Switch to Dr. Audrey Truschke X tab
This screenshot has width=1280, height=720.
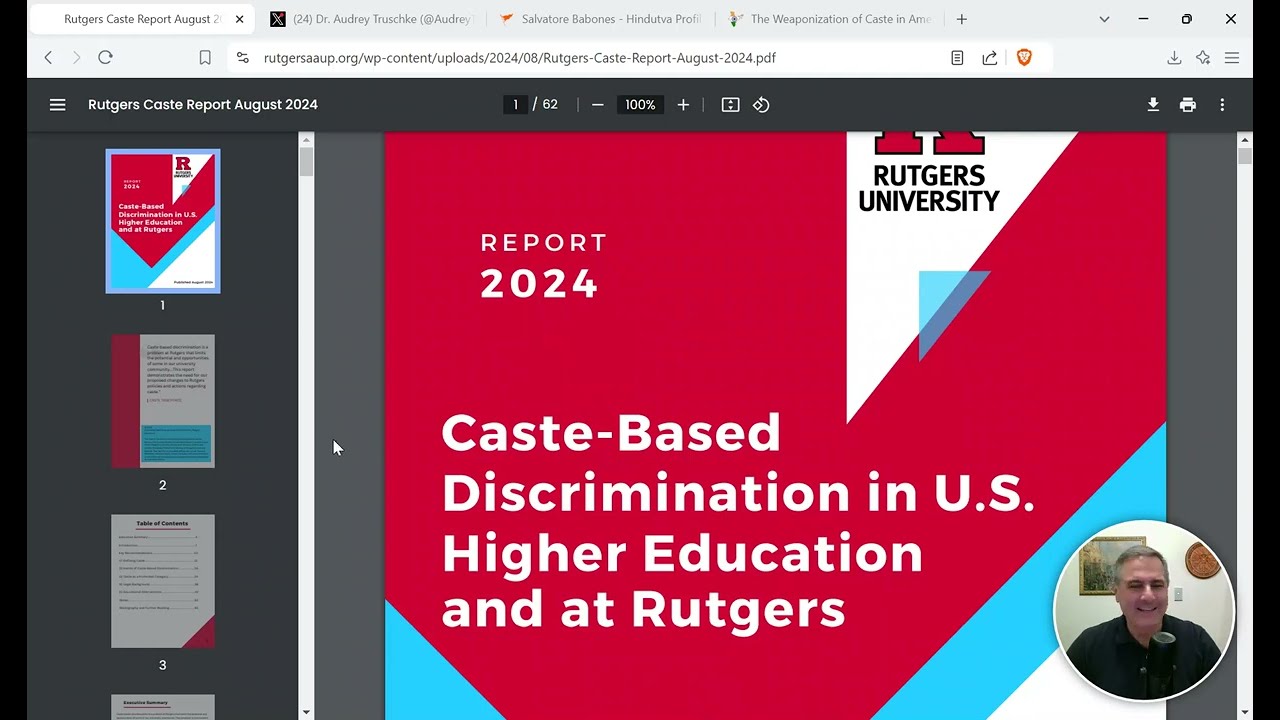click(x=371, y=19)
